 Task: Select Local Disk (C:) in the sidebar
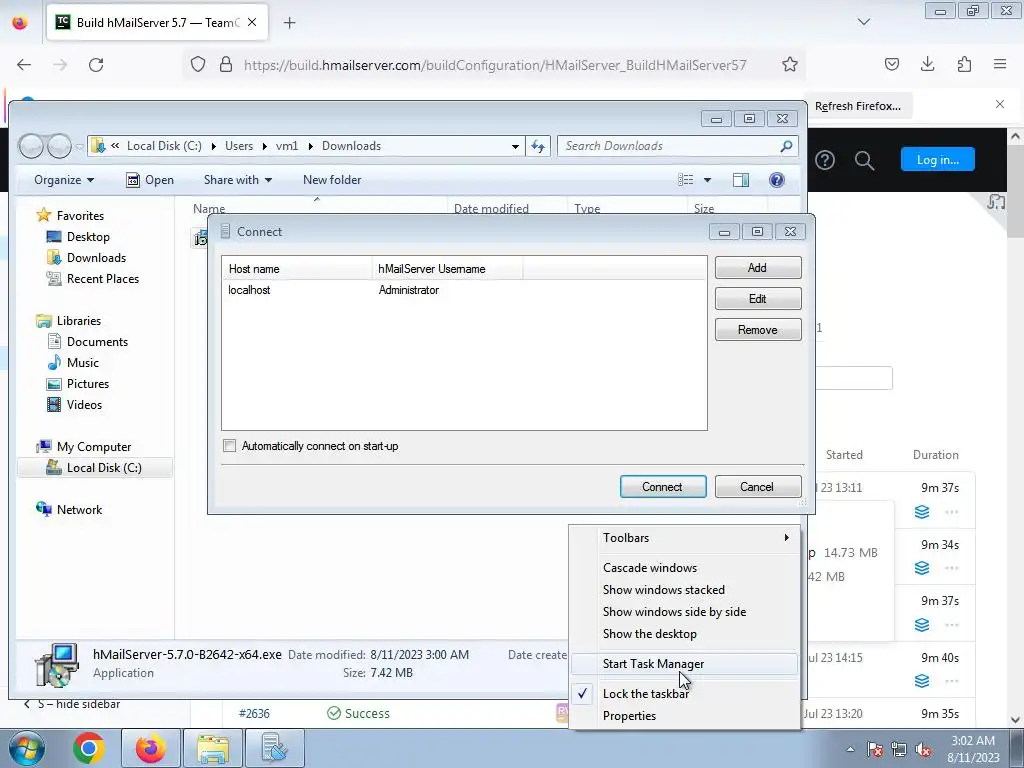pos(93,468)
